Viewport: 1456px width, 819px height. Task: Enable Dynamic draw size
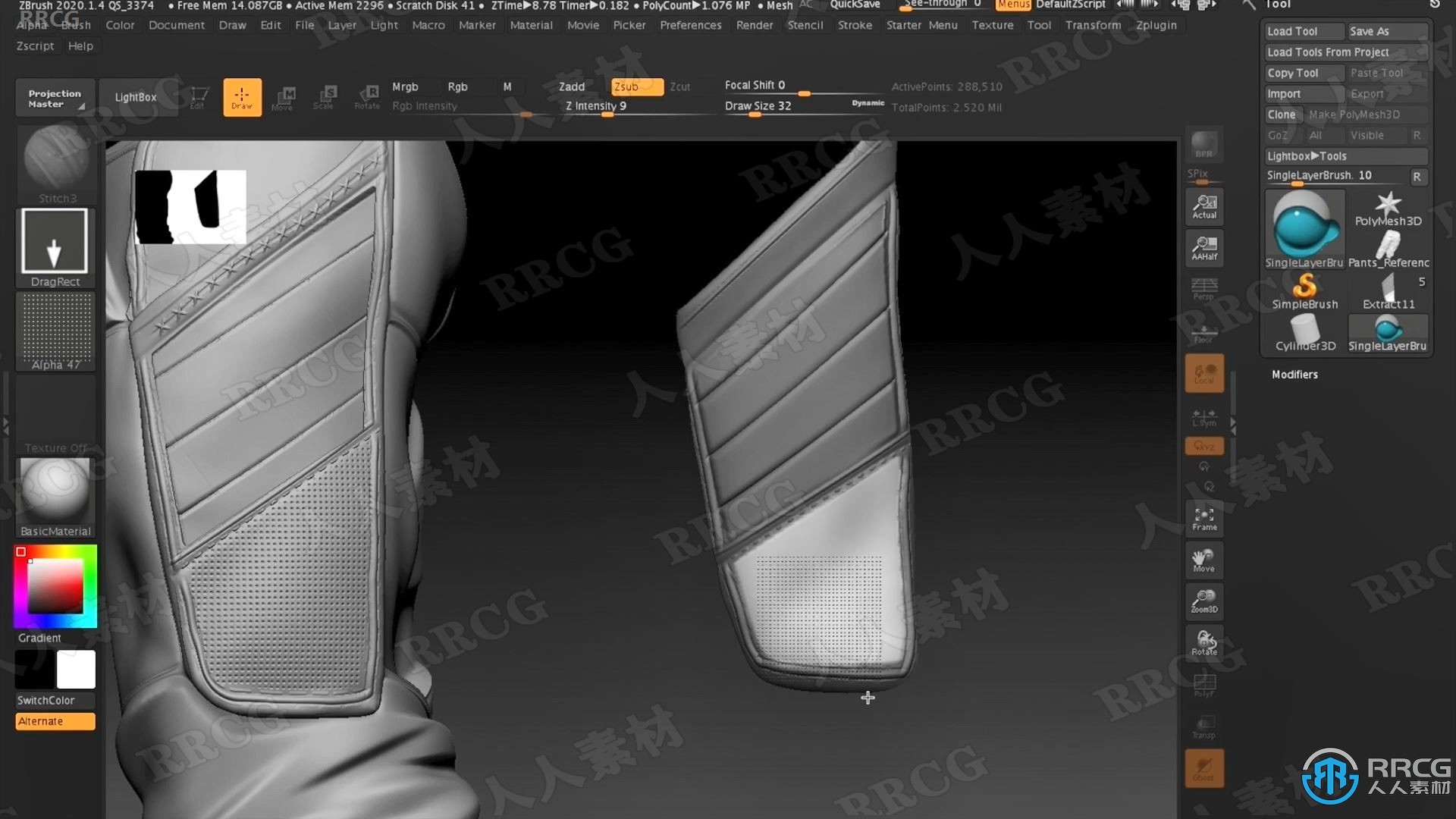(x=866, y=104)
